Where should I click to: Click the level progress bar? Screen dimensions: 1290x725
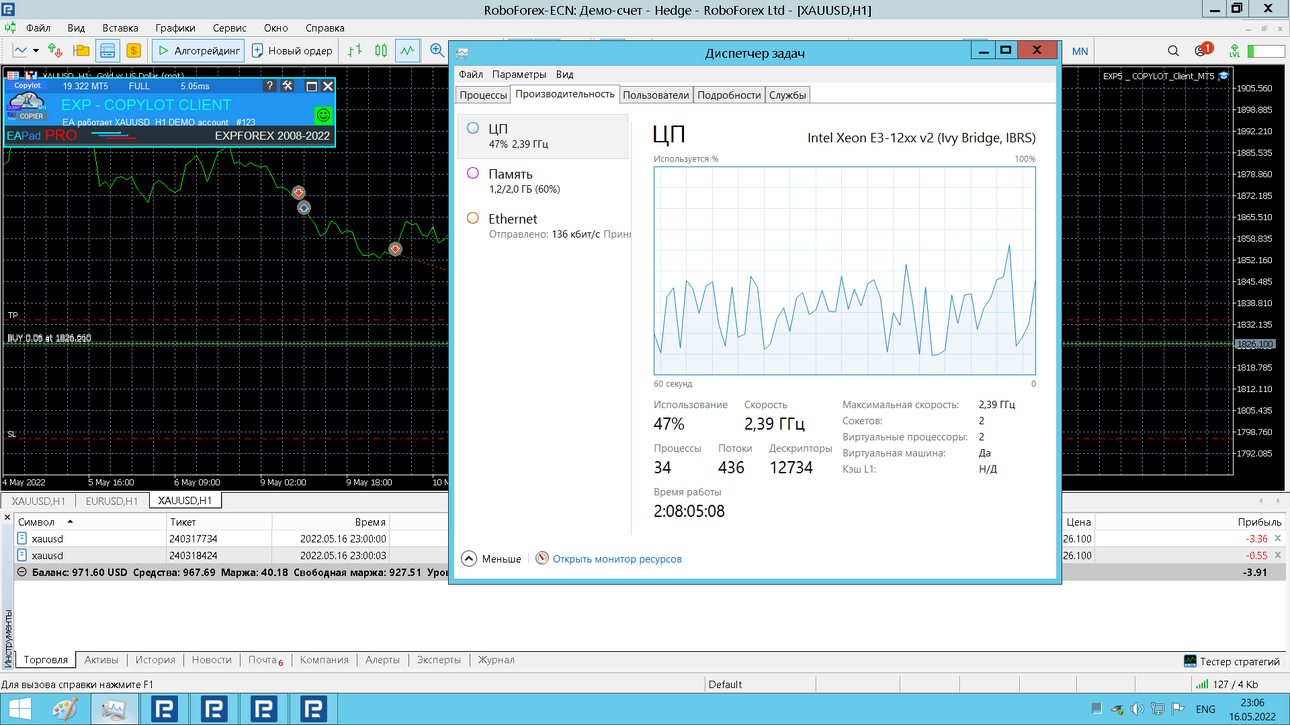tap(1265, 51)
